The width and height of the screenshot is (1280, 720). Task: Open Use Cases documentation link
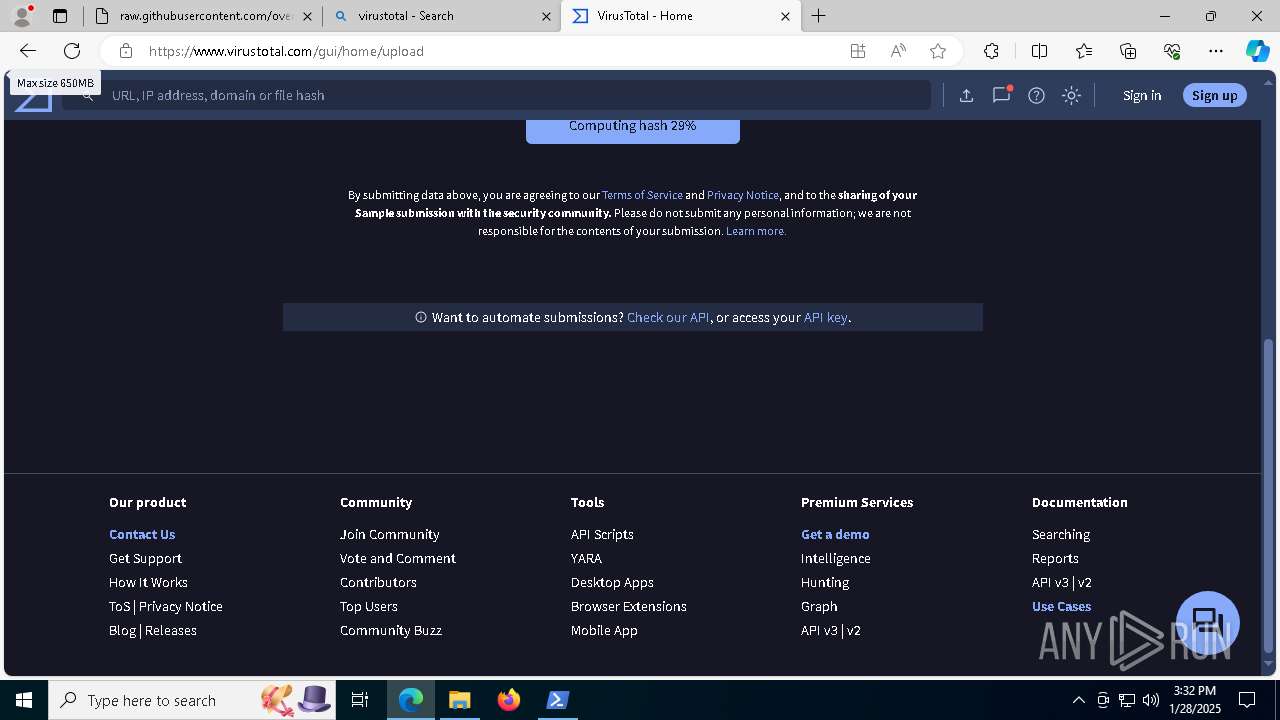tap(1061, 606)
